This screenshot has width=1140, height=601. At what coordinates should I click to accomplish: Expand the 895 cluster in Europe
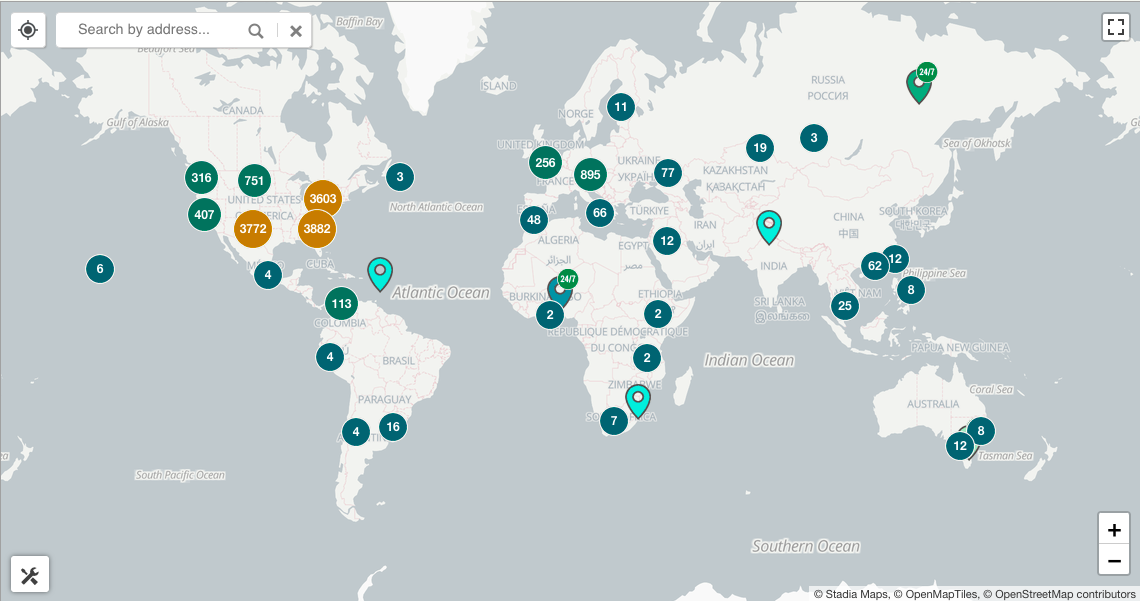pyautogui.click(x=590, y=174)
